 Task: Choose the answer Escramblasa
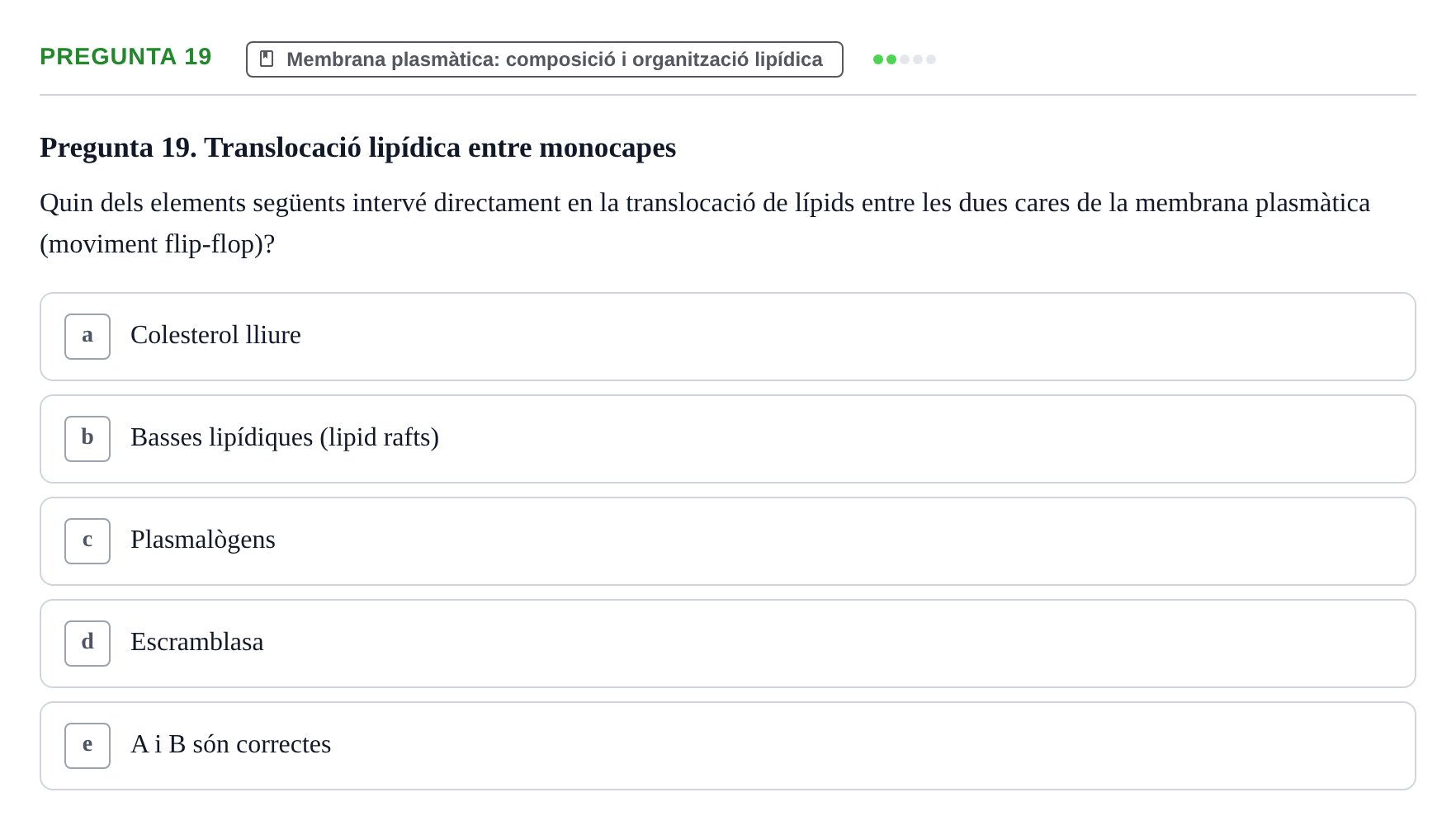[728, 644]
